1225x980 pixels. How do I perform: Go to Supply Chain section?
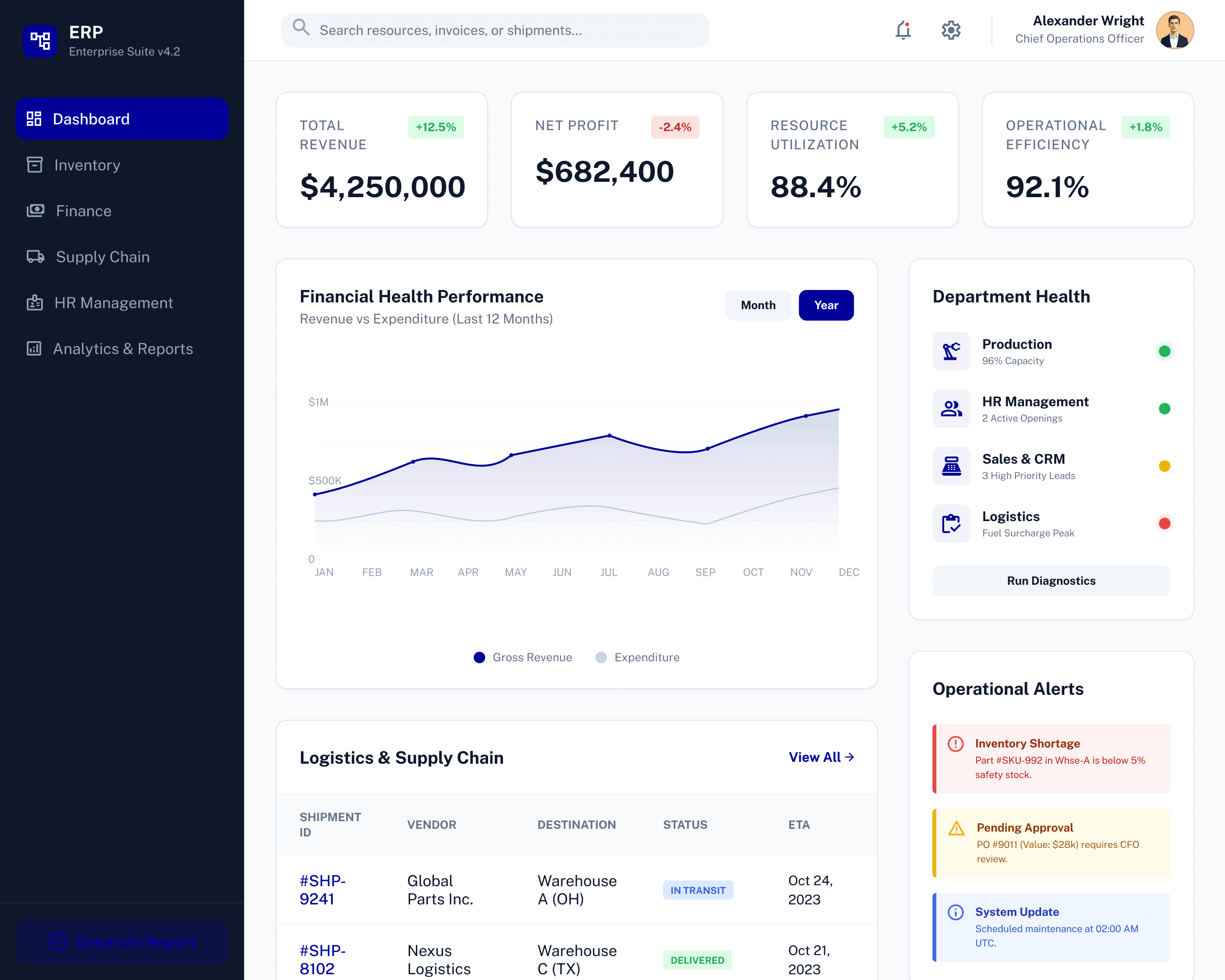tap(102, 257)
